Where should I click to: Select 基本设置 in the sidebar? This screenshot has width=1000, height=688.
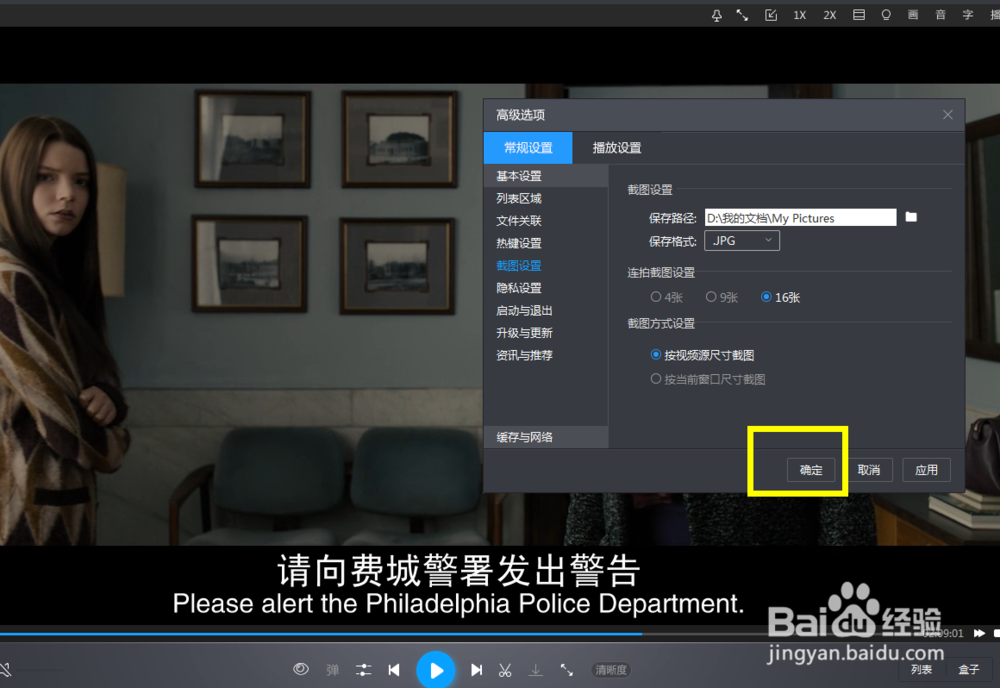pos(546,176)
